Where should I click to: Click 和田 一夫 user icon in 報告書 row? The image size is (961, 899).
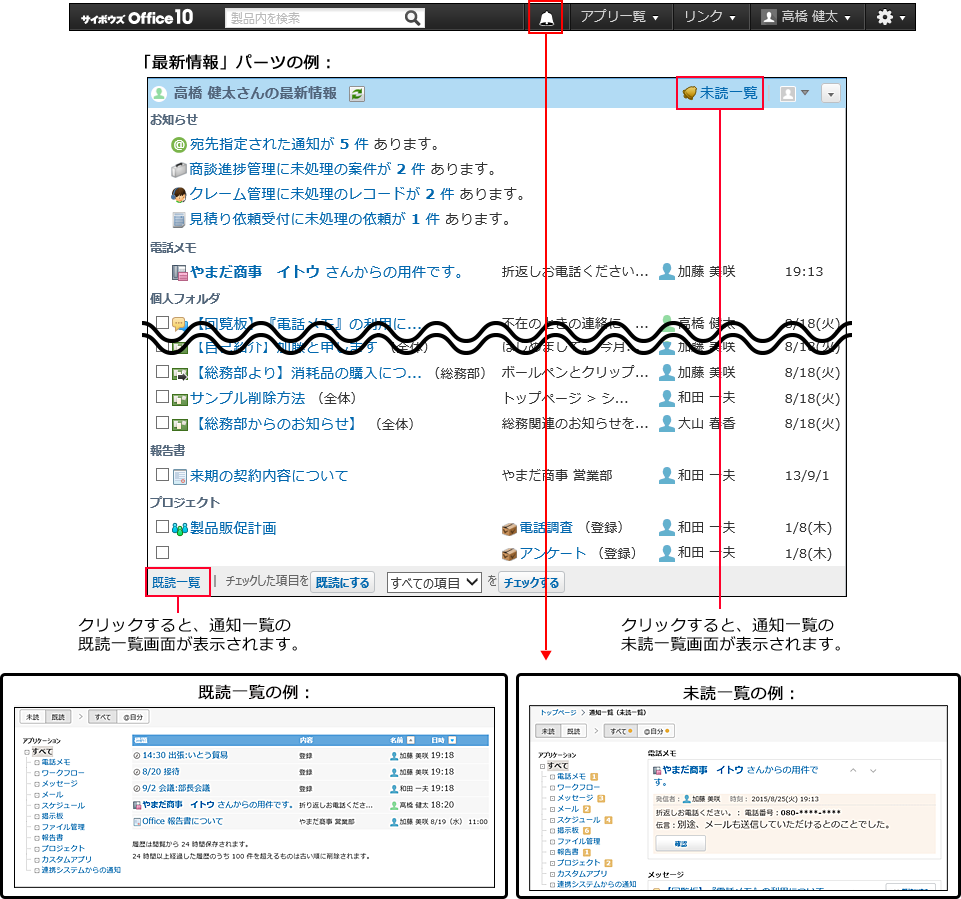pos(666,476)
